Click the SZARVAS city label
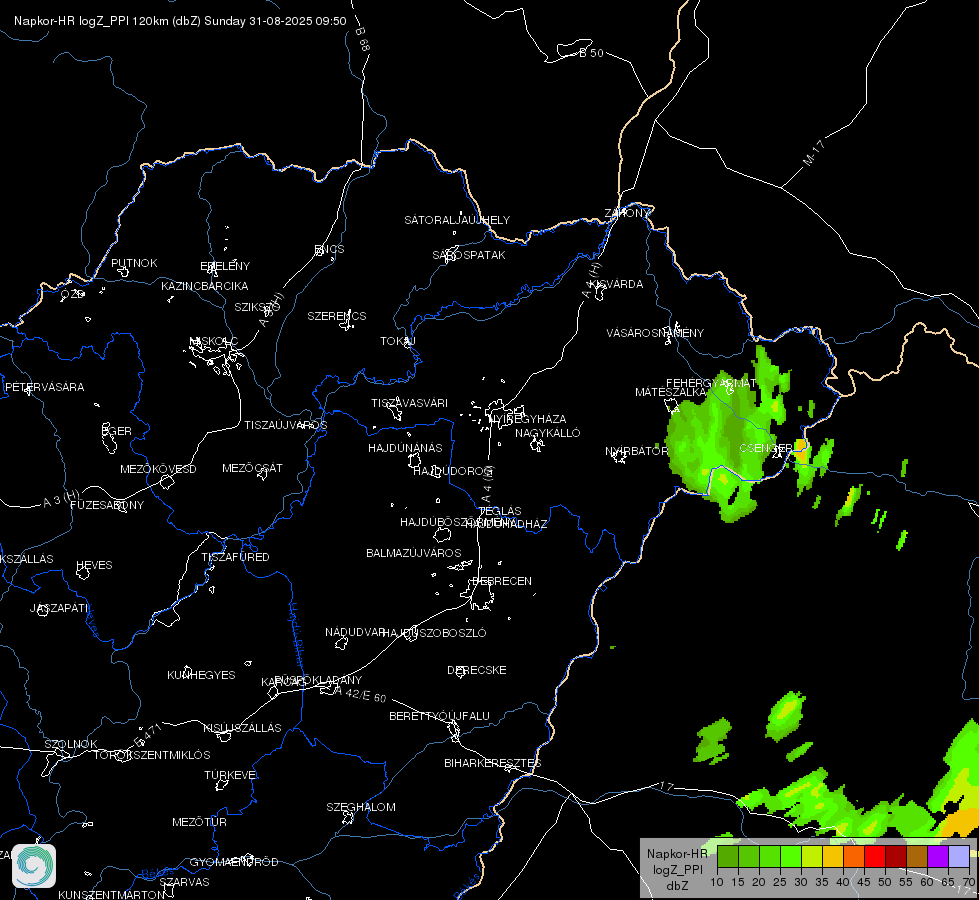 184,882
